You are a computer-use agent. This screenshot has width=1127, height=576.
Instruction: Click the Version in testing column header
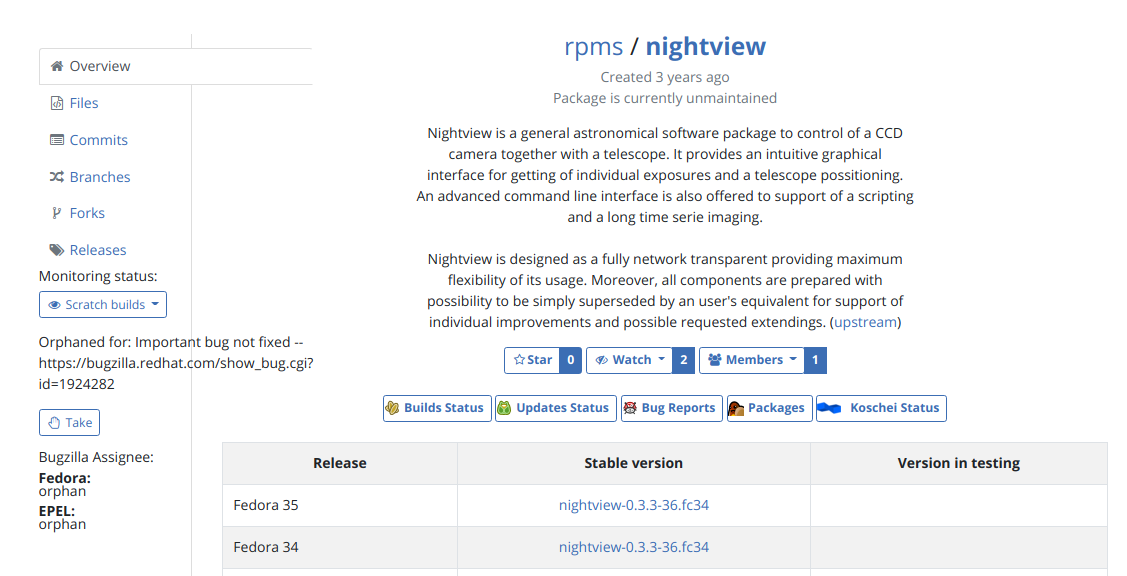point(959,463)
